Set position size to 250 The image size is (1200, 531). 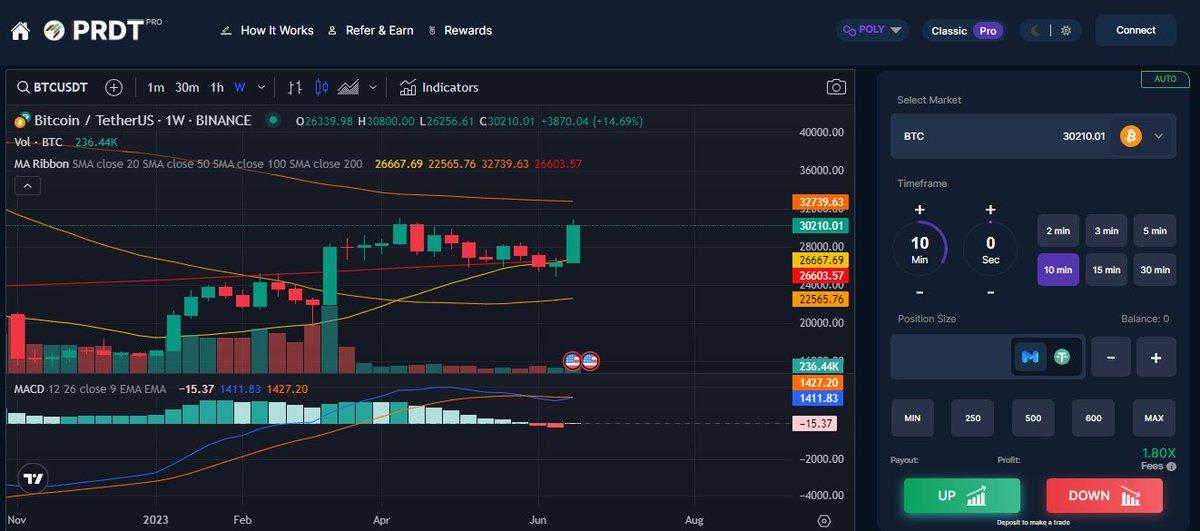tap(972, 417)
